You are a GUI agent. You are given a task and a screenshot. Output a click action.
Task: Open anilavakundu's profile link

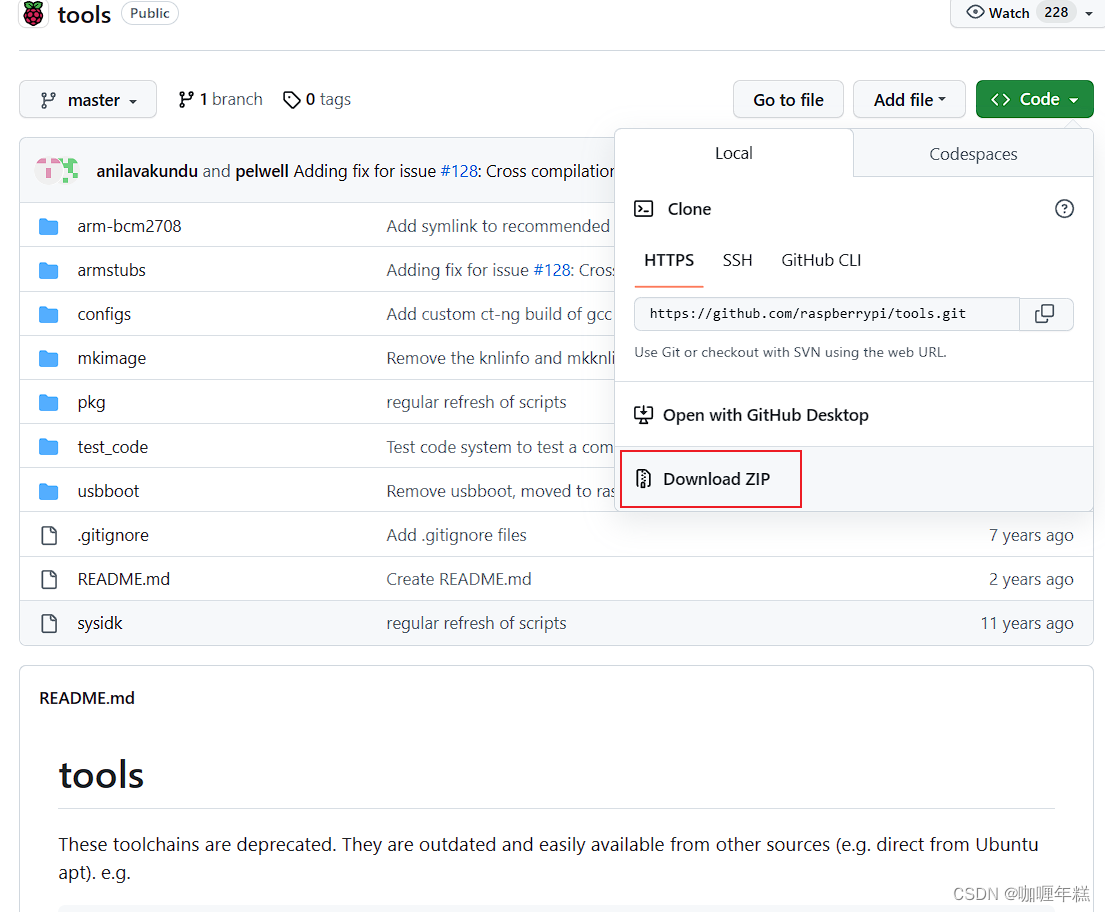(x=147, y=171)
